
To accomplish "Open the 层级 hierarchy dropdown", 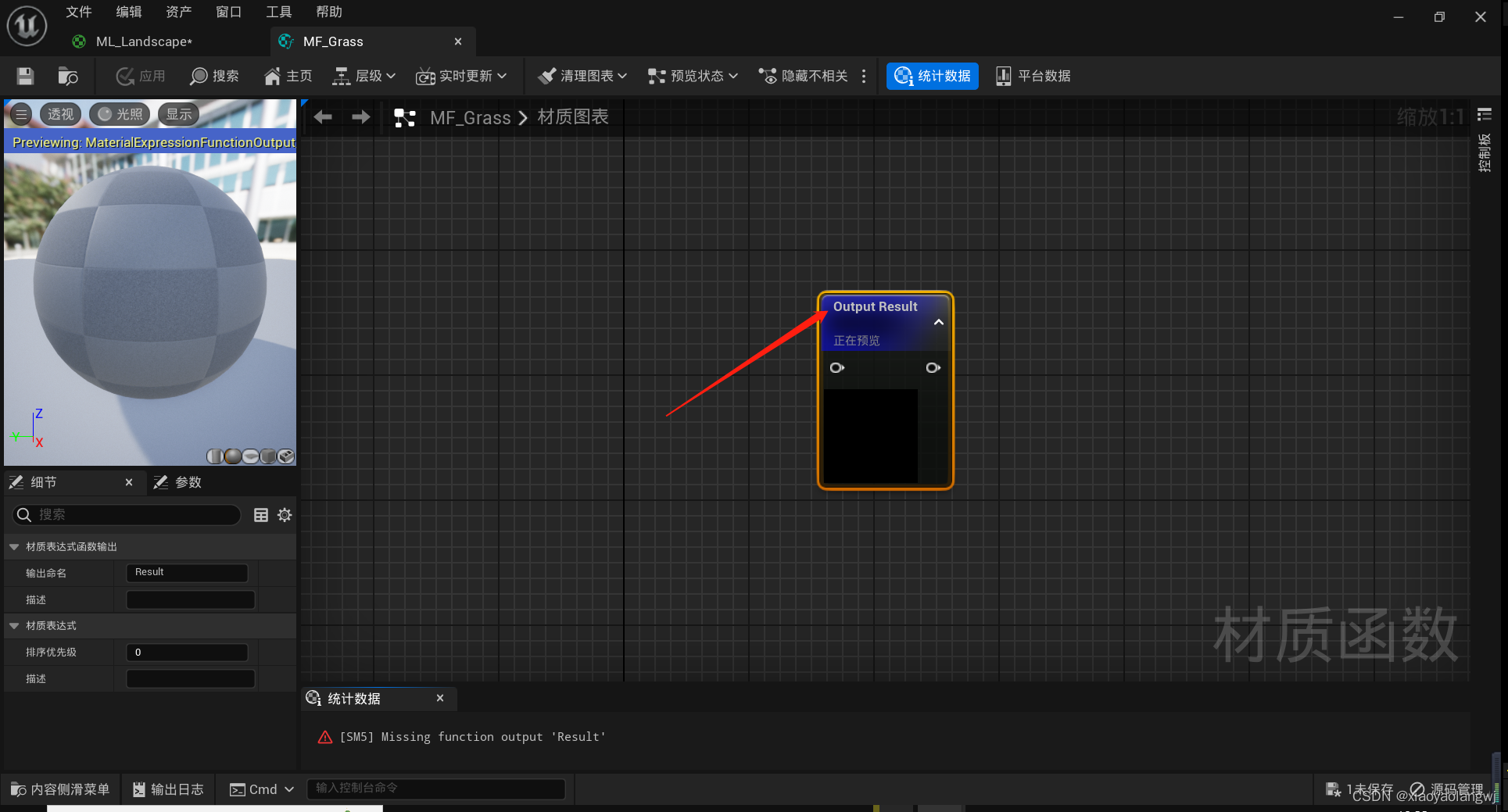I will (x=364, y=76).
